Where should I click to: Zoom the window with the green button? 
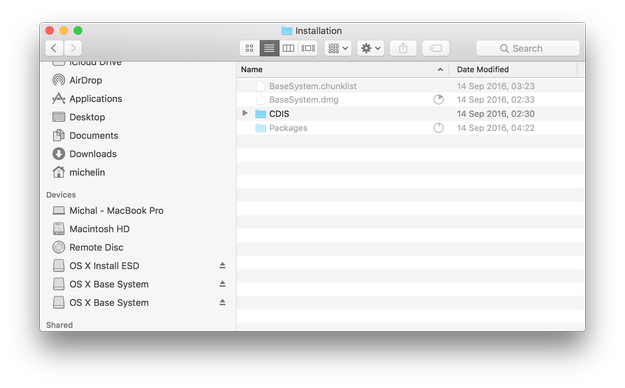pyautogui.click(x=78, y=30)
